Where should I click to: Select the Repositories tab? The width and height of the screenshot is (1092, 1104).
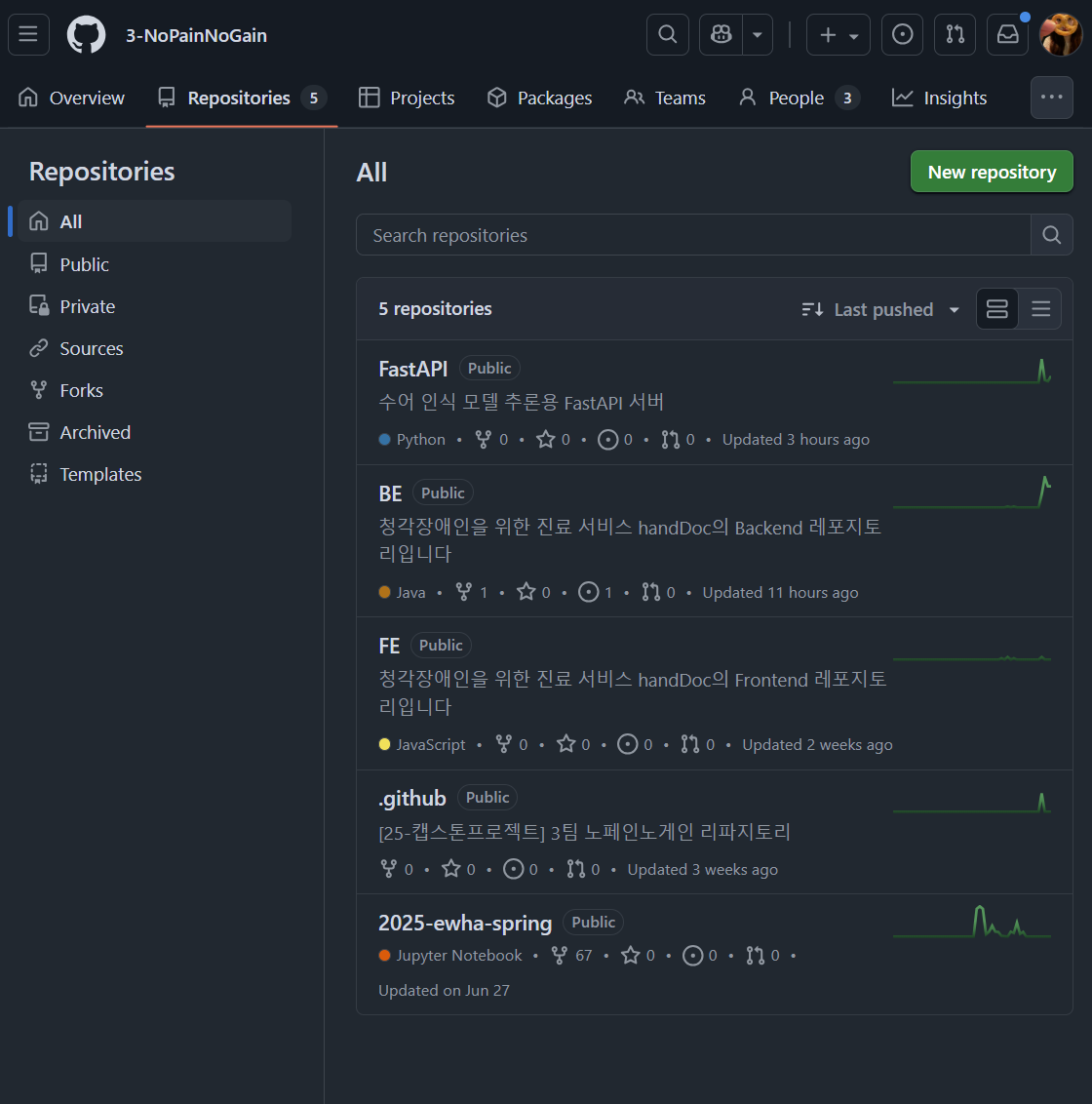pos(242,98)
